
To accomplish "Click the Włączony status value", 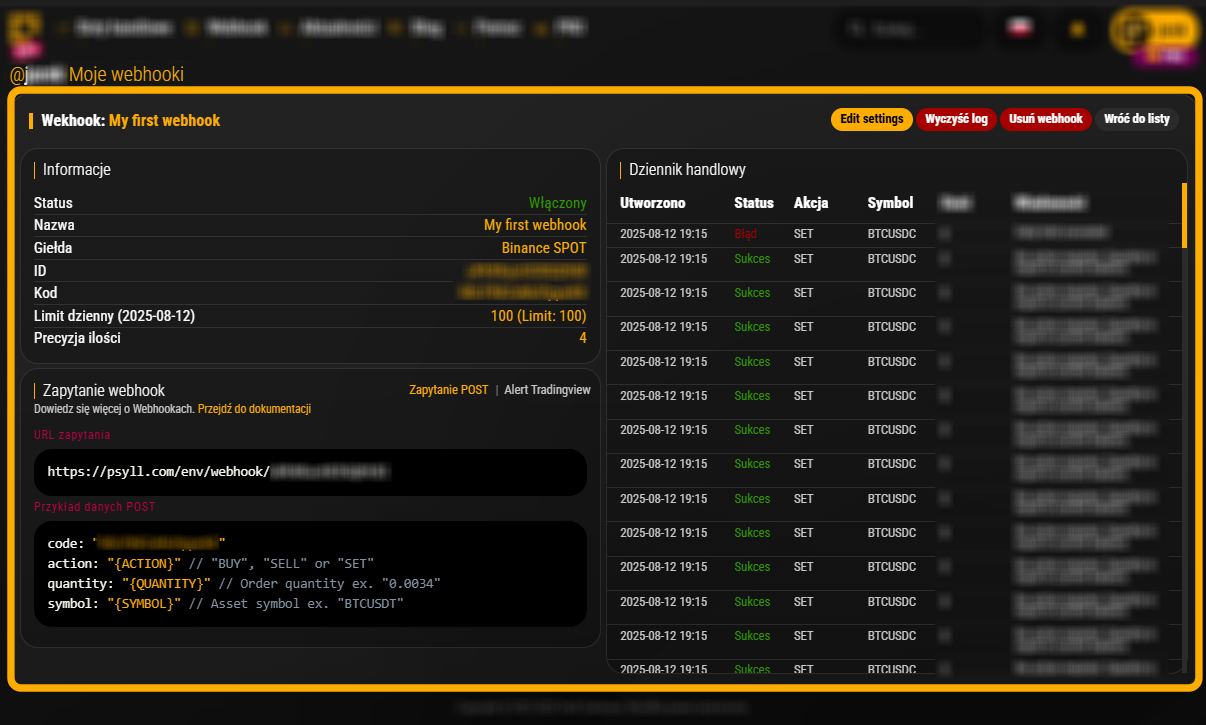I will pyautogui.click(x=558, y=203).
